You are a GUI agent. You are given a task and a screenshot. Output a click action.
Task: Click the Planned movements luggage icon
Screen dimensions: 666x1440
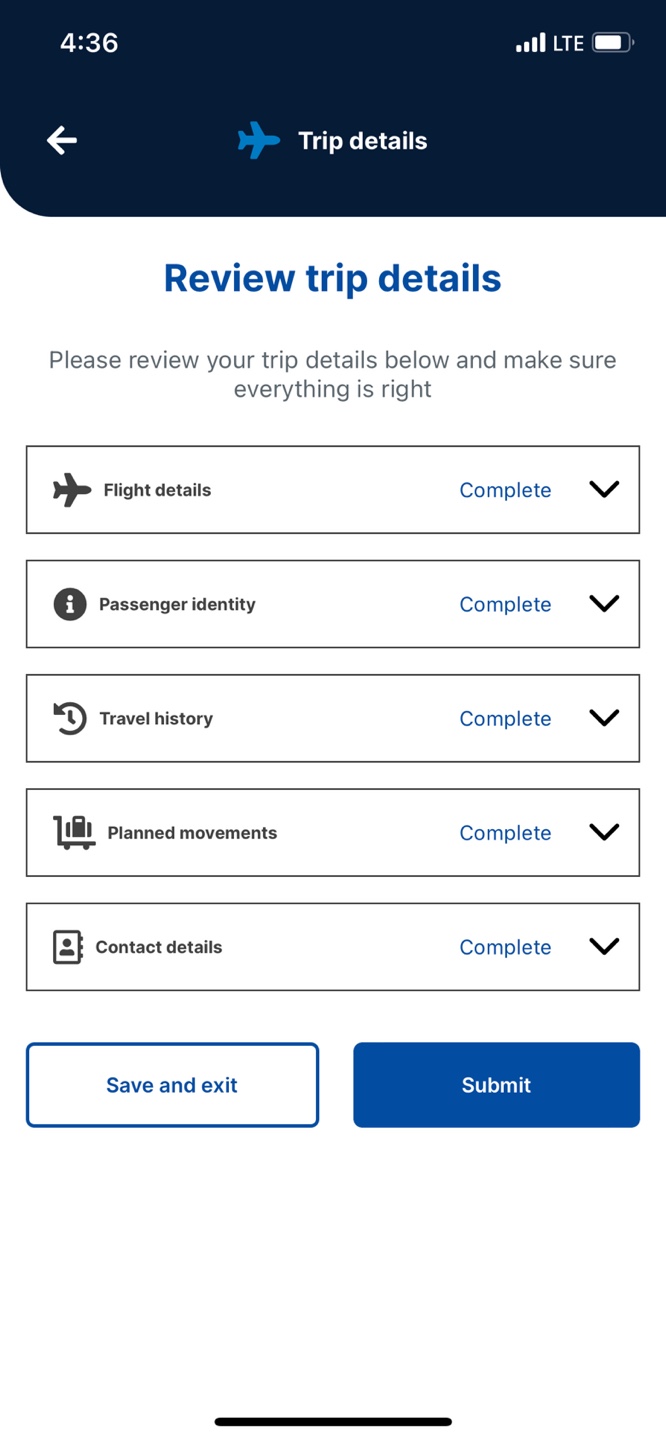click(x=74, y=832)
